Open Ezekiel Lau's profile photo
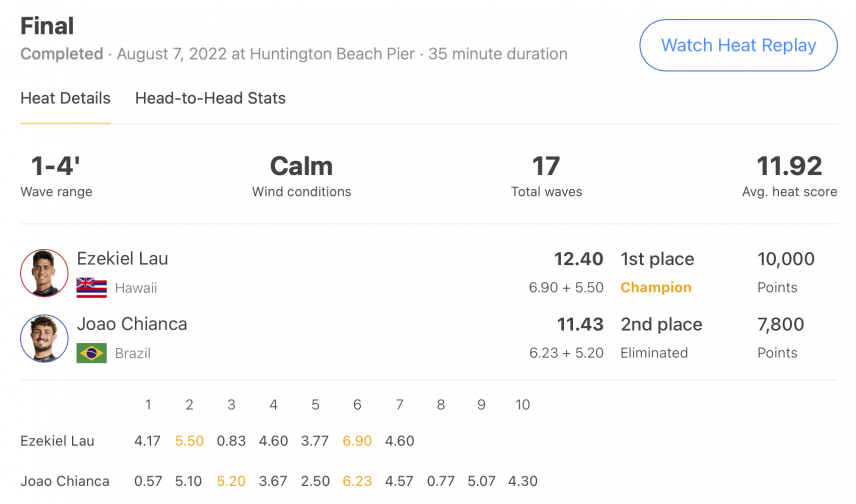The width and height of the screenshot is (856, 504). (44, 273)
